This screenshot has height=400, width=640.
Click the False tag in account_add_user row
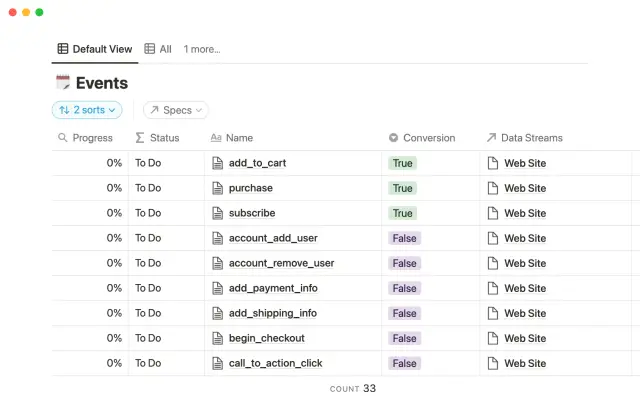(404, 238)
